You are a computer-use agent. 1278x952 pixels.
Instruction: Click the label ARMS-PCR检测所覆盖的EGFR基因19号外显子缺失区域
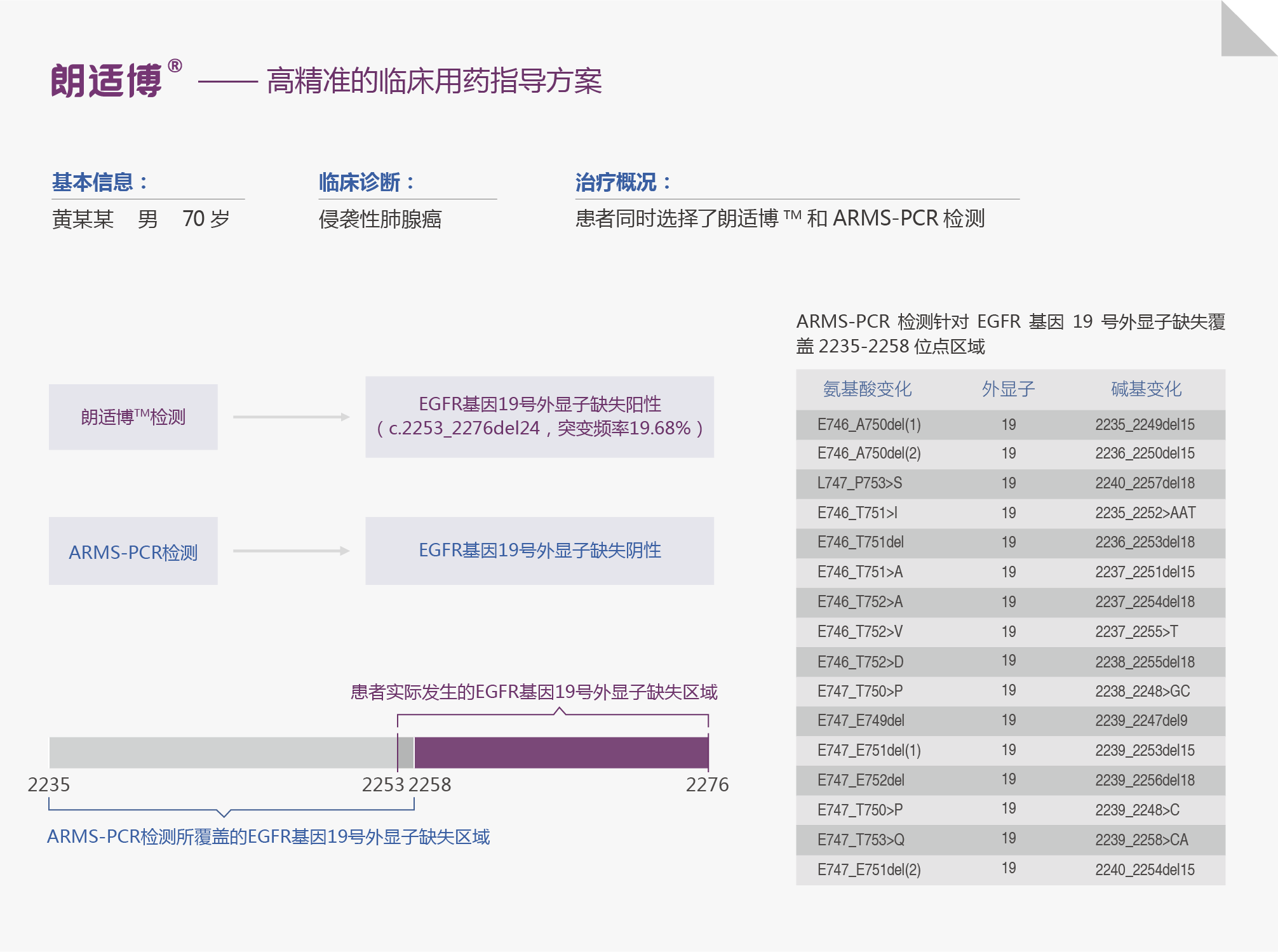pyautogui.click(x=269, y=837)
